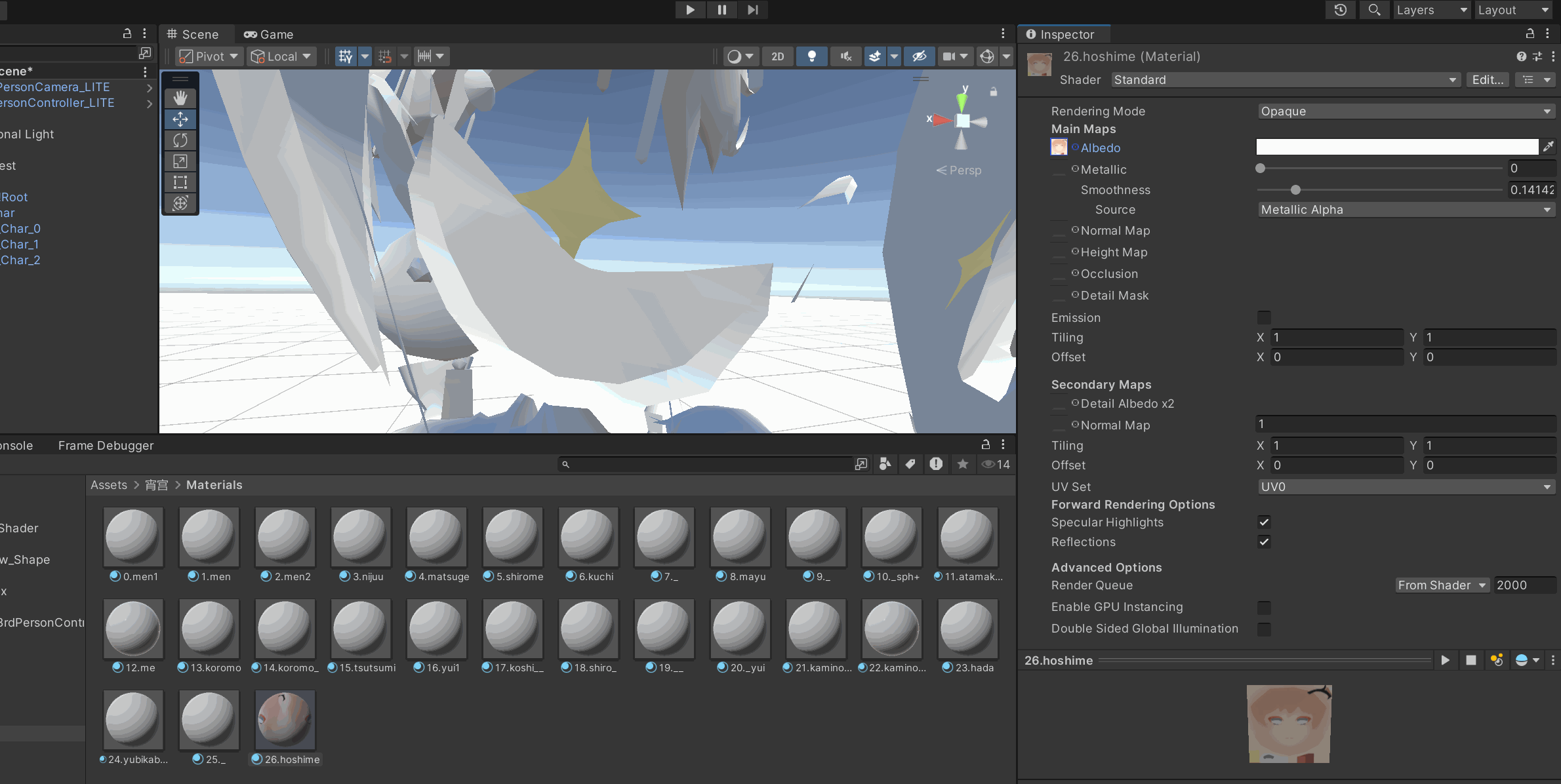Toggle scene audio mute icon
Viewport: 1561px width, 784px height.
tap(846, 56)
